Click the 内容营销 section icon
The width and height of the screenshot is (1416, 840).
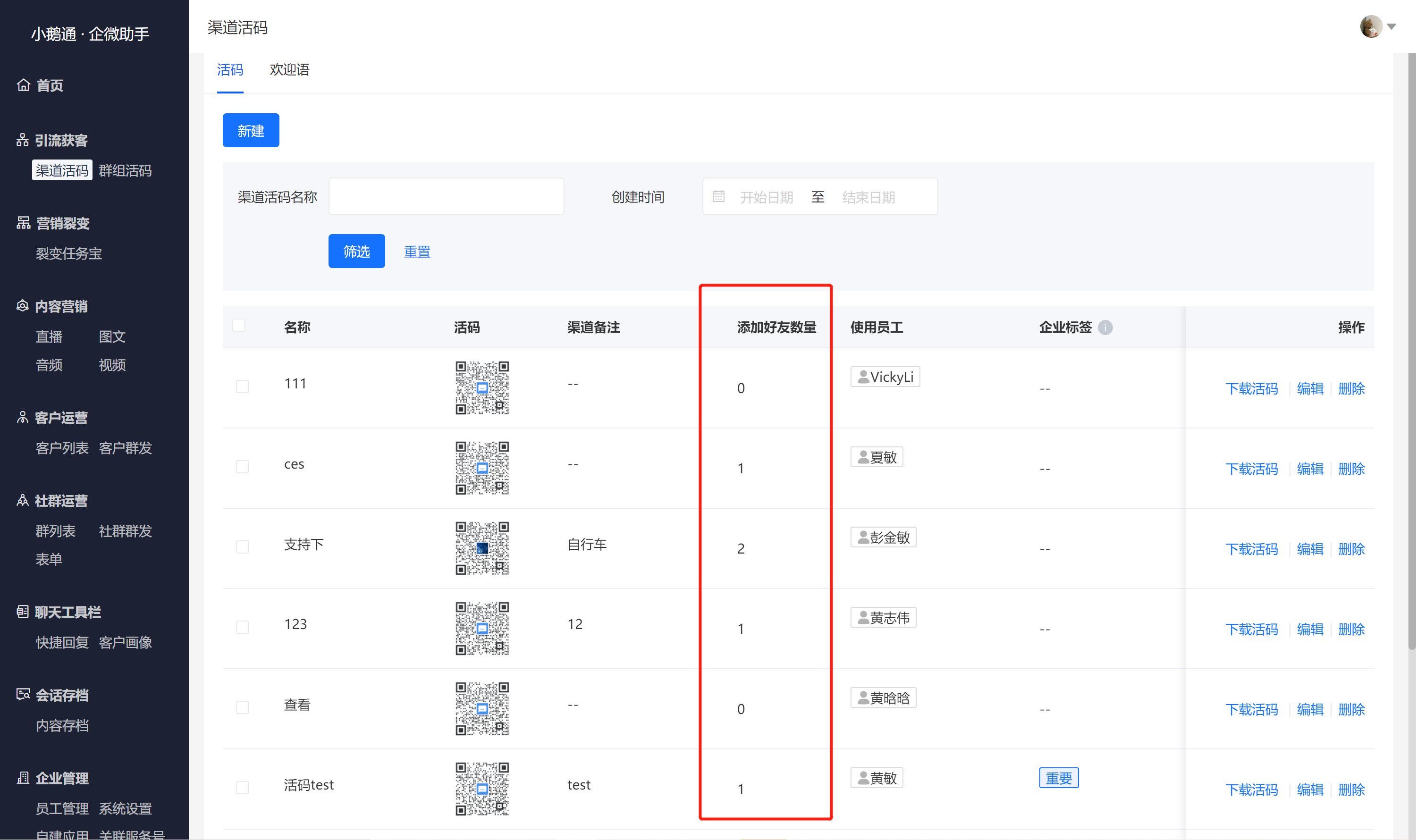23,306
